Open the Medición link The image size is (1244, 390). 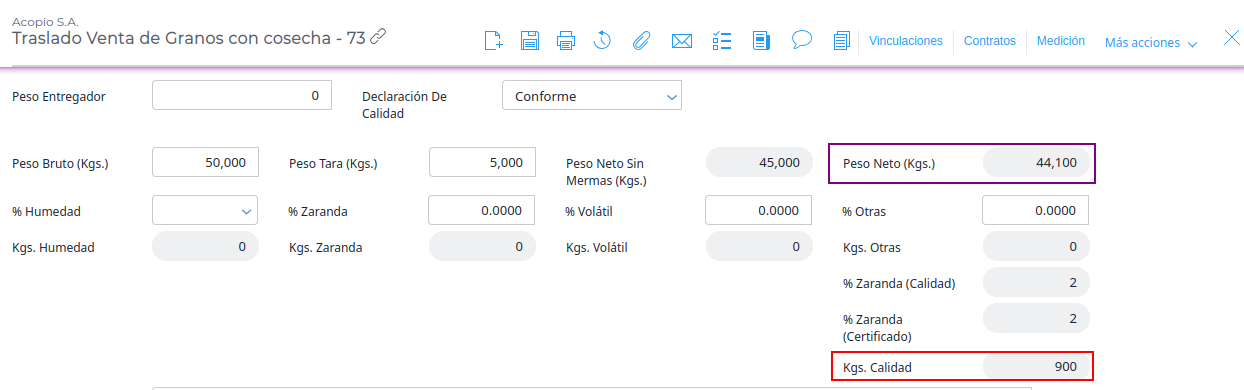(x=1061, y=41)
